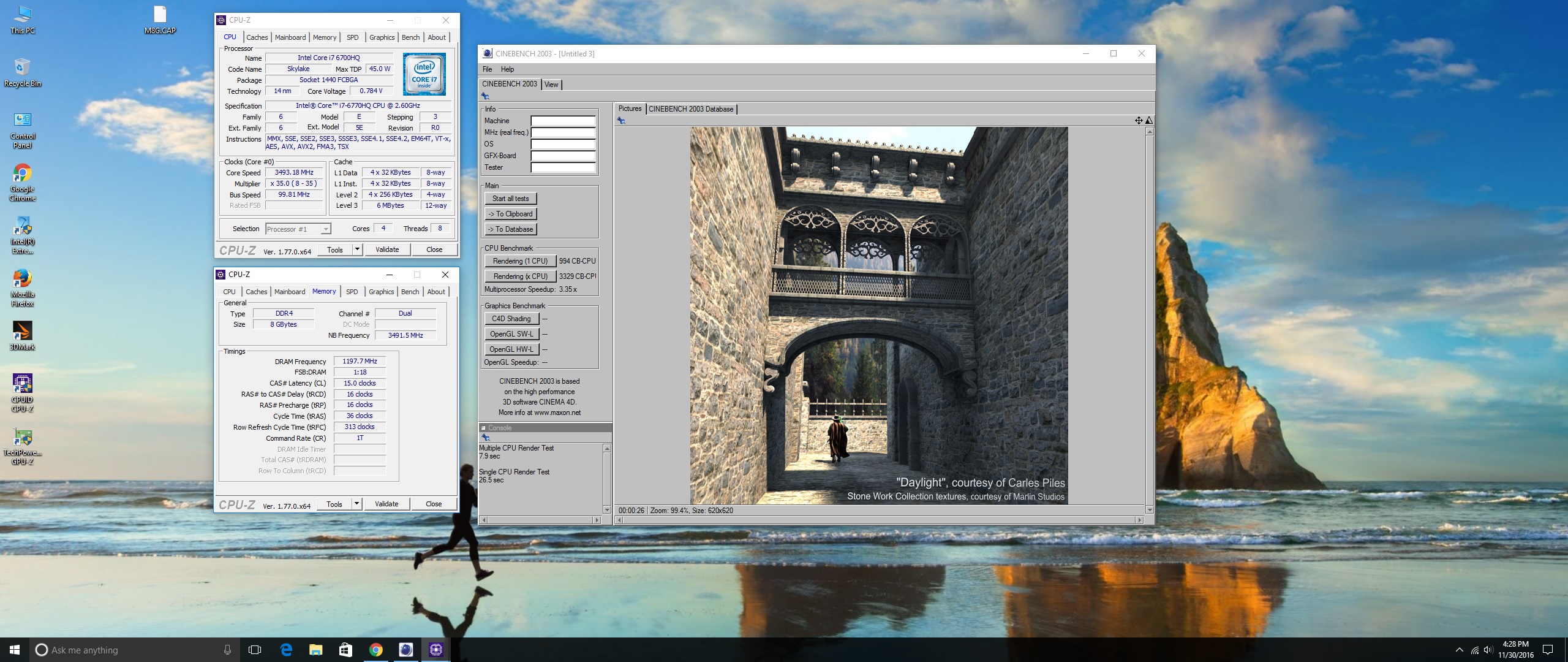The image size is (1568, 662).
Task: Run OpenGL HW-L test
Action: pyautogui.click(x=511, y=349)
